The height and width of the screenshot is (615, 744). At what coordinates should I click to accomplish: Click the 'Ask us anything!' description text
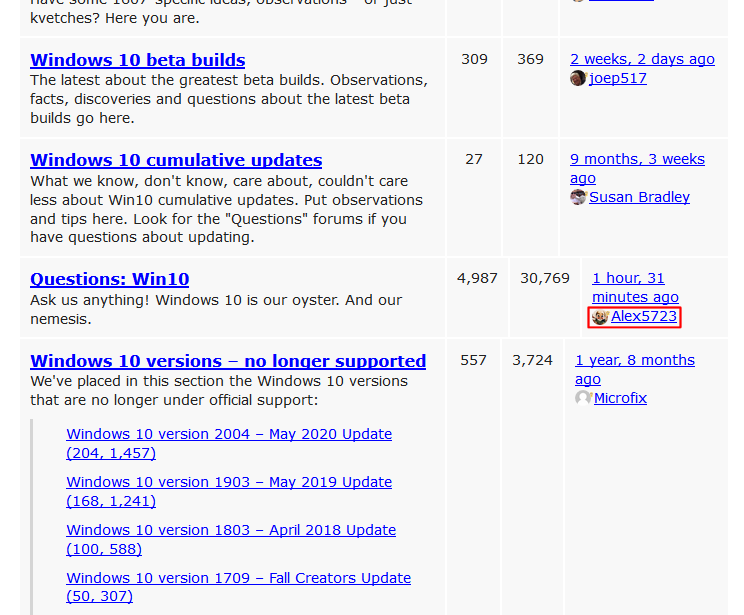tap(216, 310)
